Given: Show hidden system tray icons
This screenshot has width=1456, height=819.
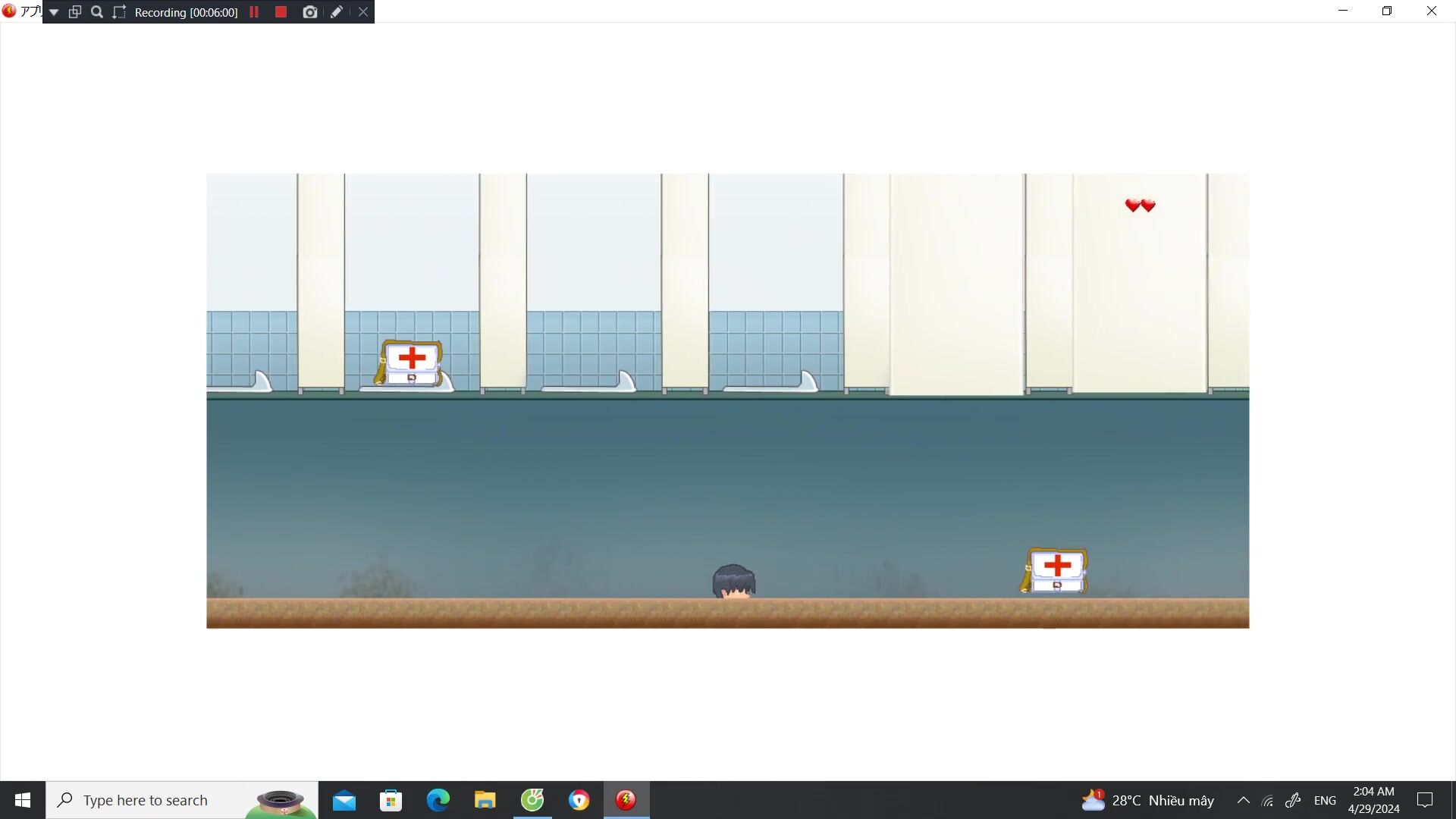Looking at the screenshot, I should pyautogui.click(x=1244, y=800).
